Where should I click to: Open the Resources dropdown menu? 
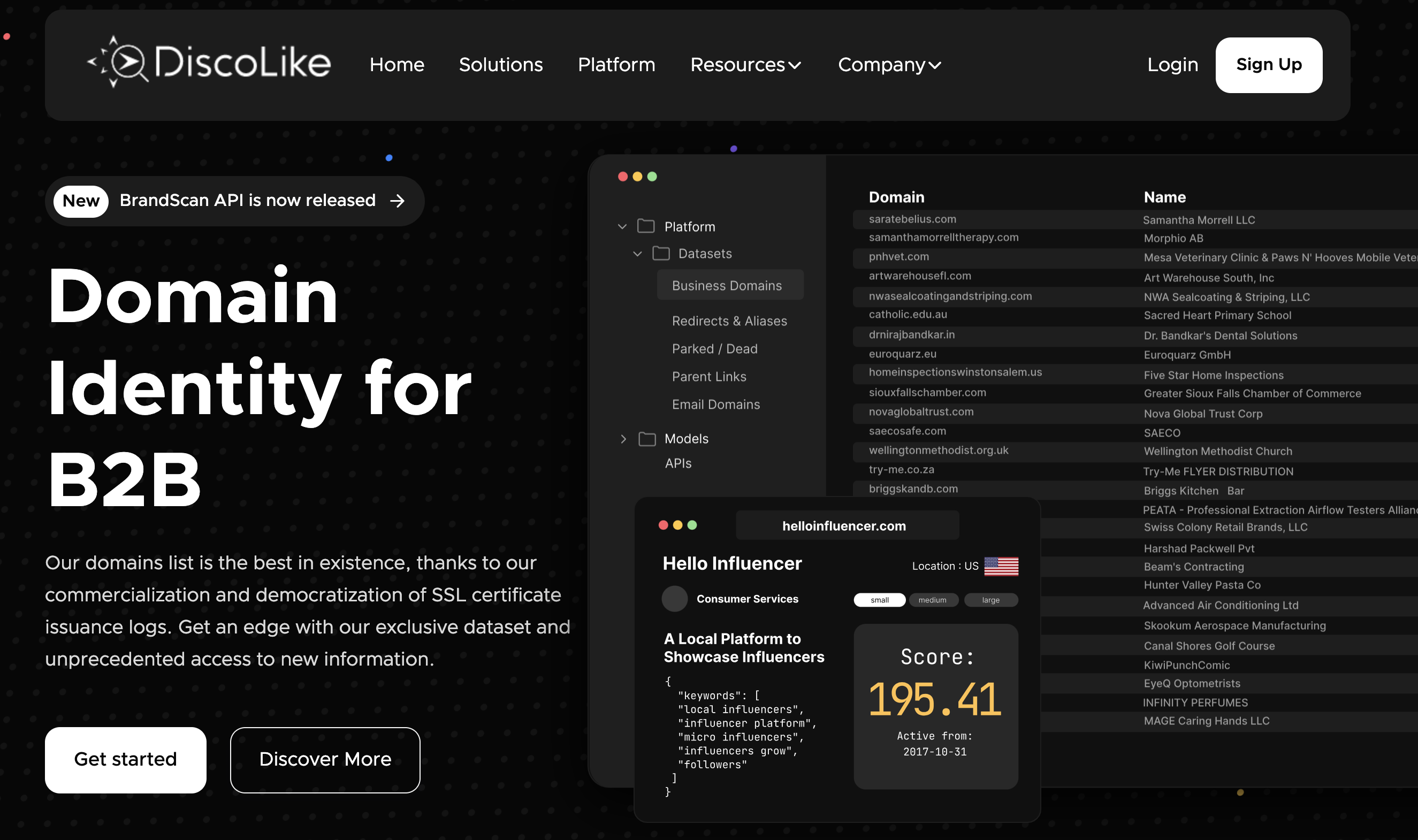pyautogui.click(x=745, y=65)
